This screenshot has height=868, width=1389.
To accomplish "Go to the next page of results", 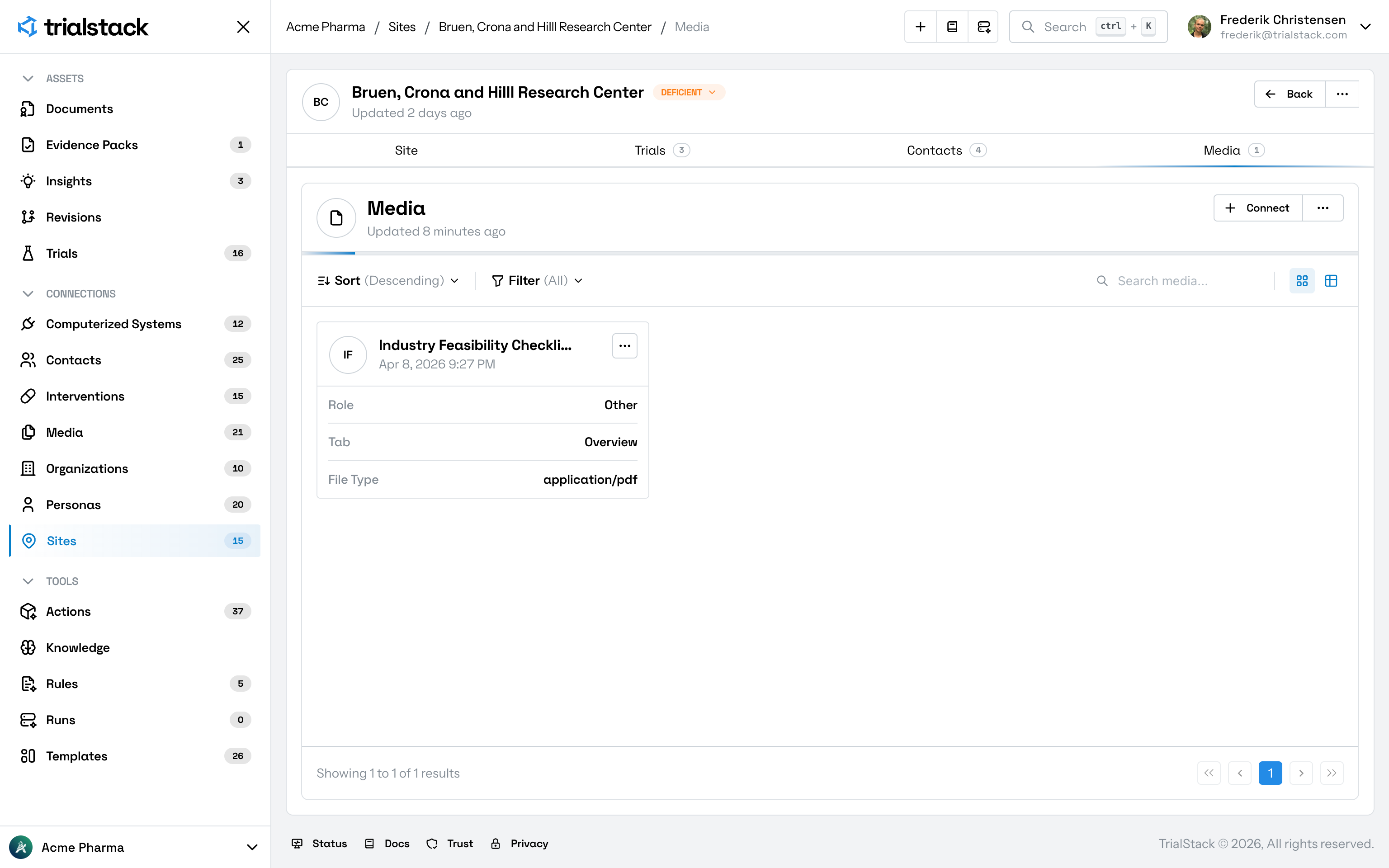I will [1301, 773].
